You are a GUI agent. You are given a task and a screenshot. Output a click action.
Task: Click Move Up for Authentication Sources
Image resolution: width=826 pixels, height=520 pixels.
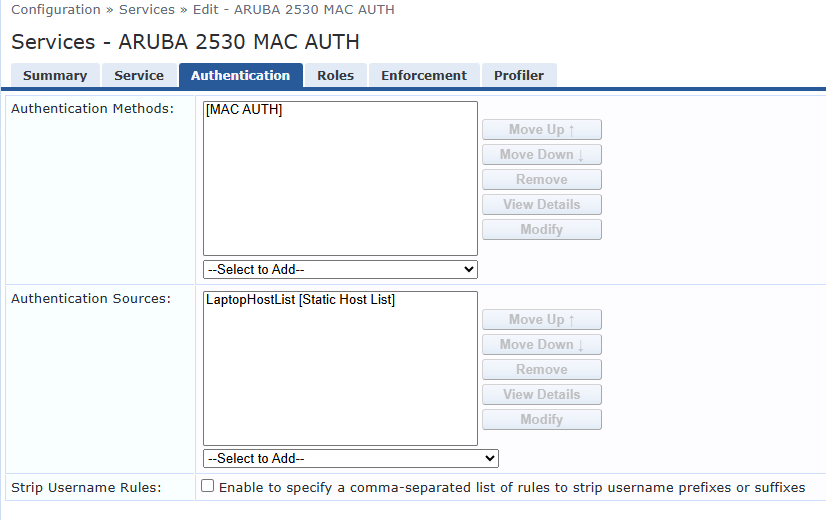[542, 320]
